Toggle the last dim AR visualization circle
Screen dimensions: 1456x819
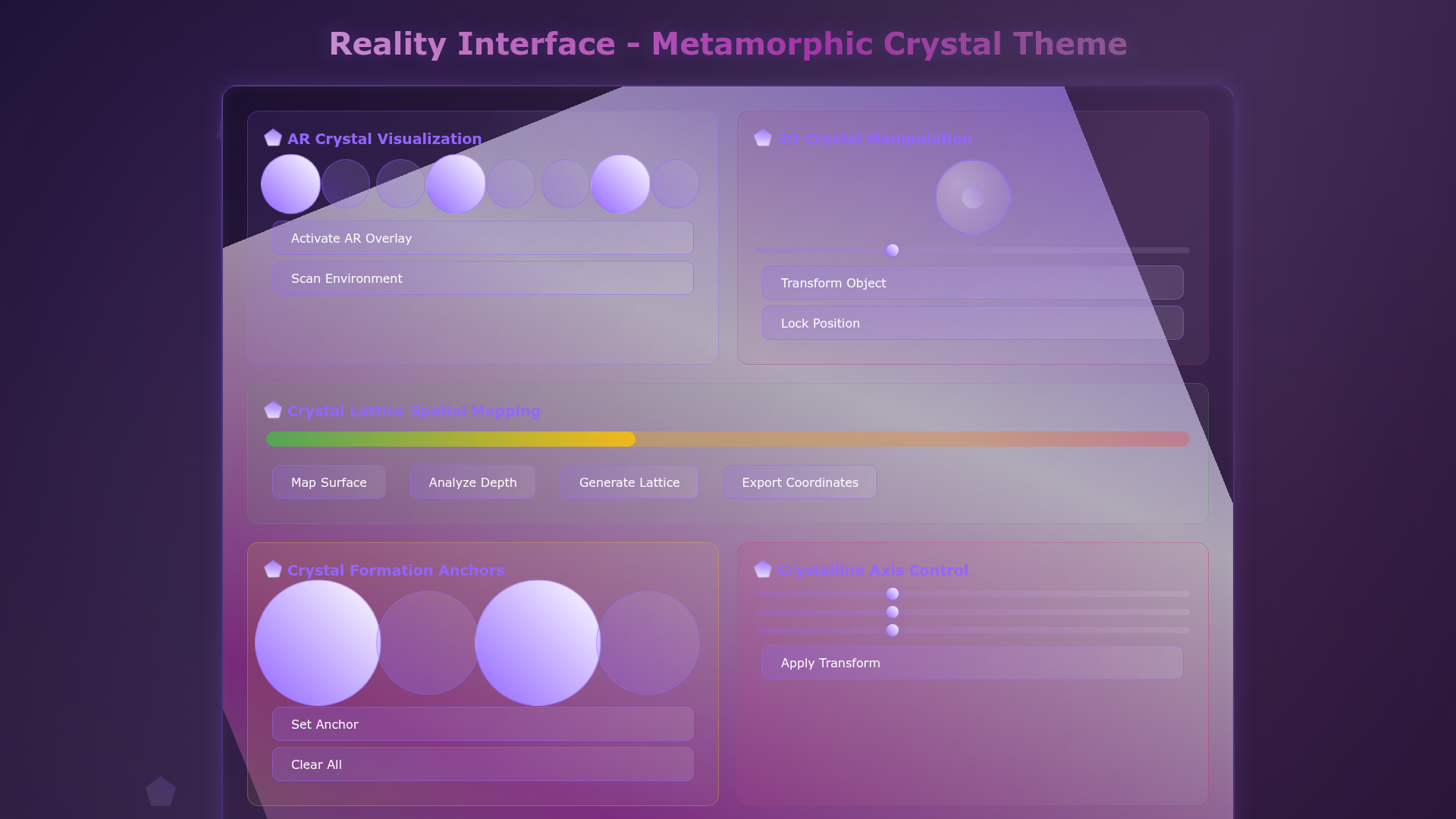click(676, 184)
